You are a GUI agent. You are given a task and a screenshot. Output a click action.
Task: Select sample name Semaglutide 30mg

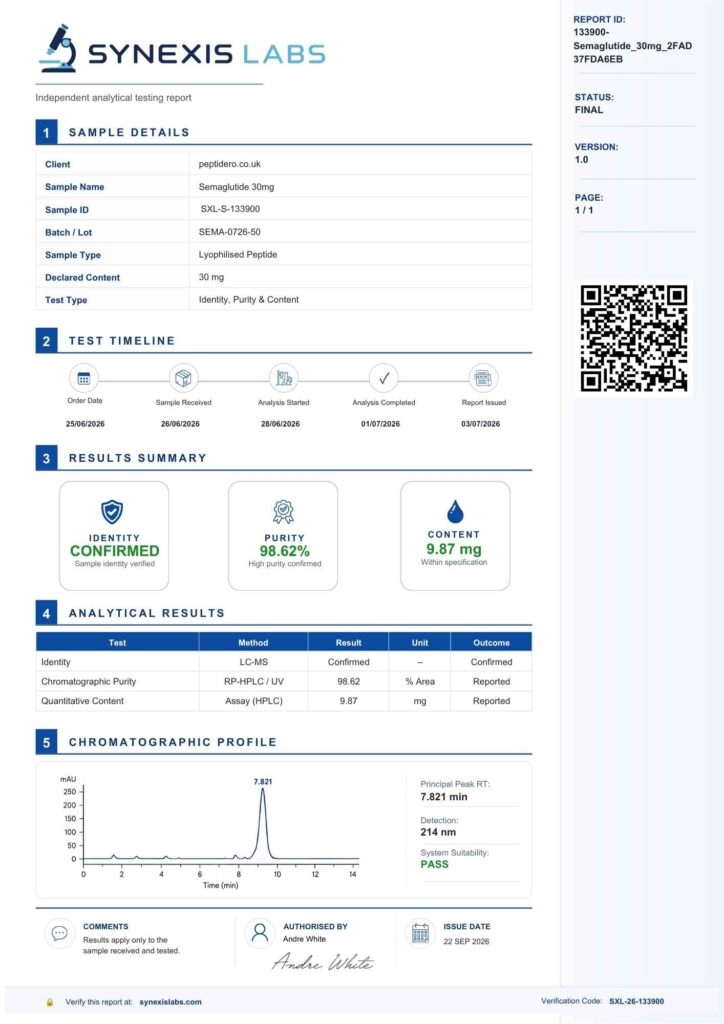[236, 187]
